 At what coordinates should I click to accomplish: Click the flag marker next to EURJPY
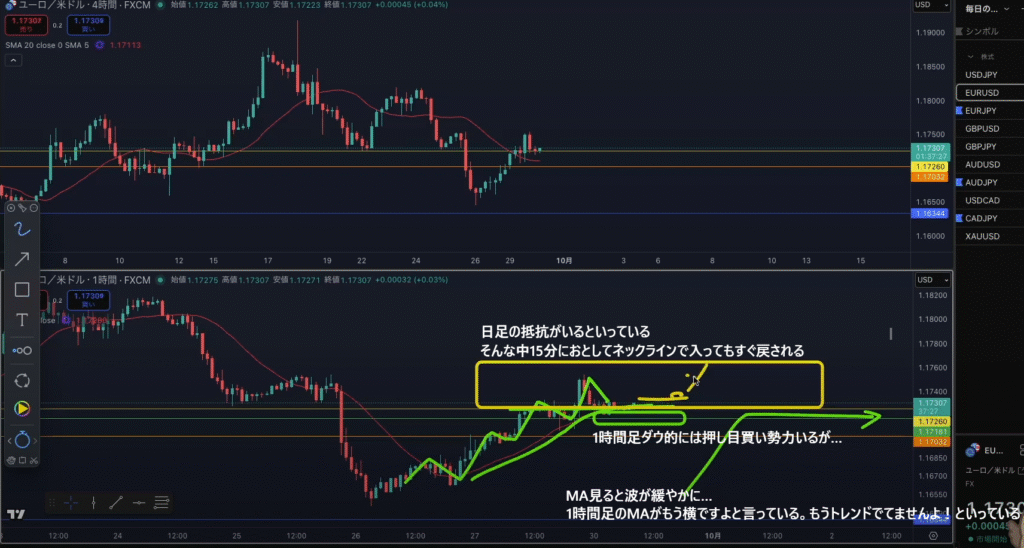(959, 111)
